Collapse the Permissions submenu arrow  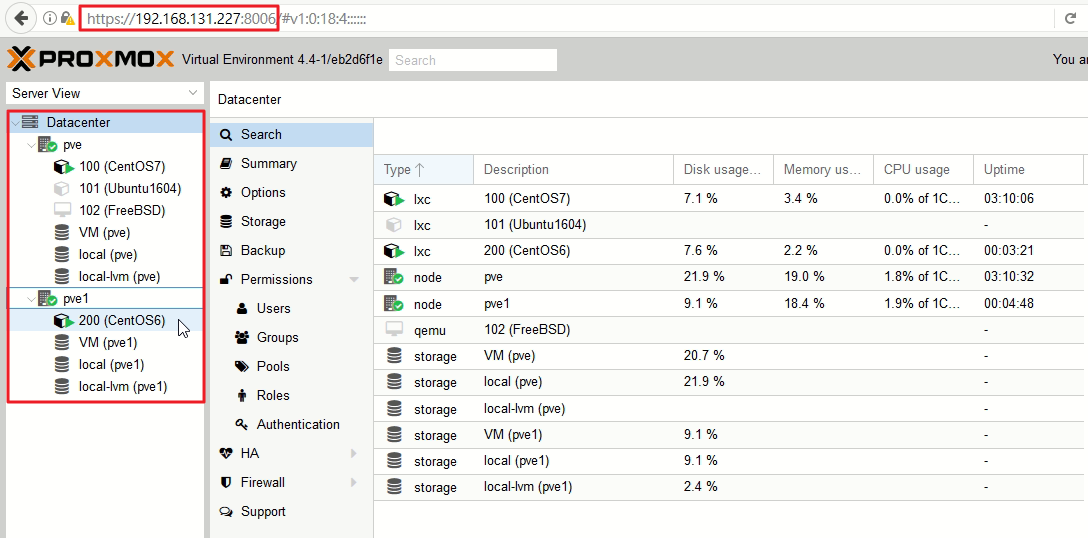pyautogui.click(x=354, y=280)
